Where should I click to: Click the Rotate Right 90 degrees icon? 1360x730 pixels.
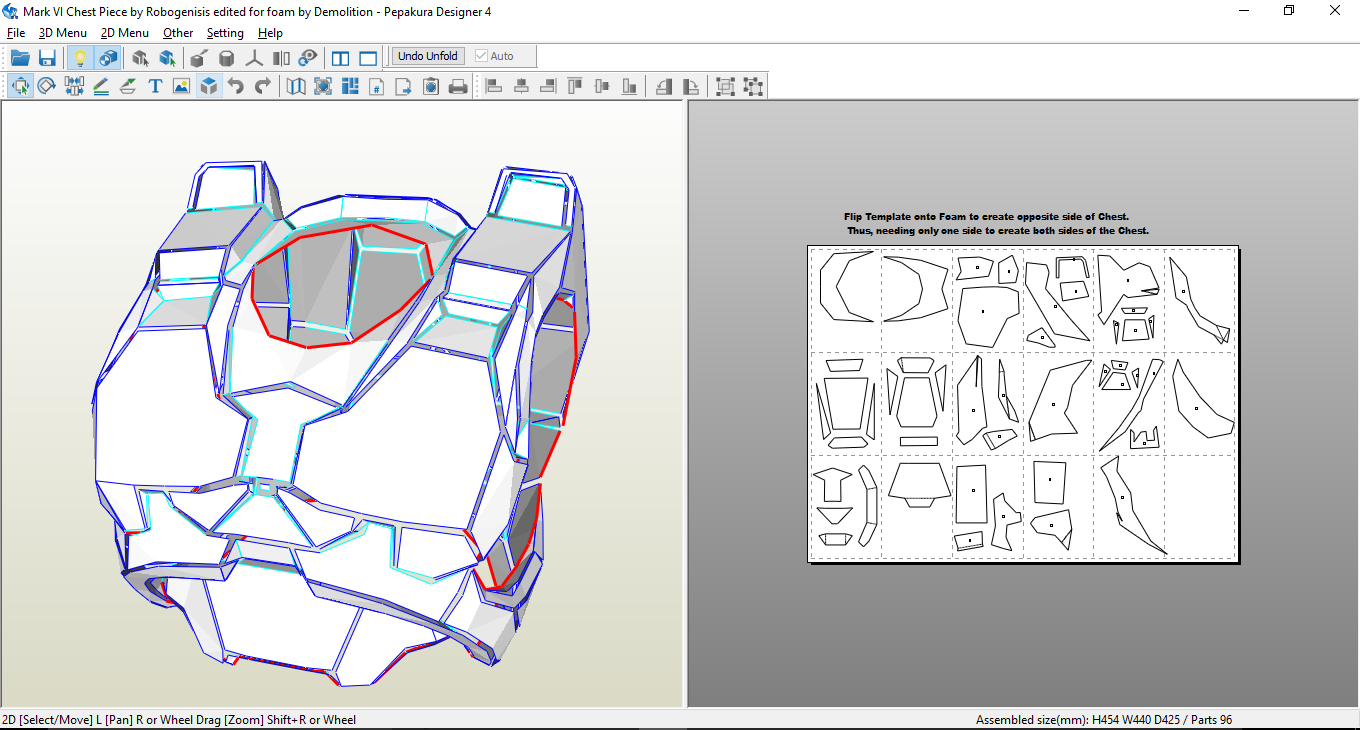691,86
